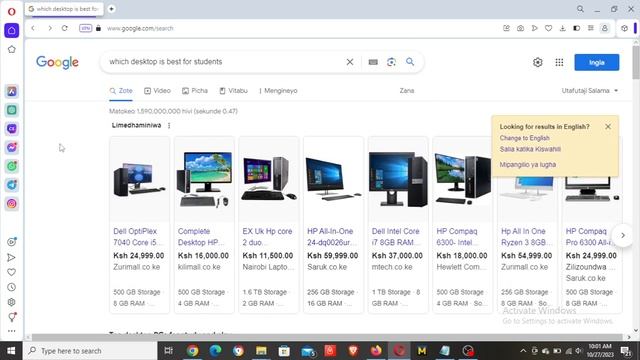Select the Zote results tab

(x=121, y=91)
